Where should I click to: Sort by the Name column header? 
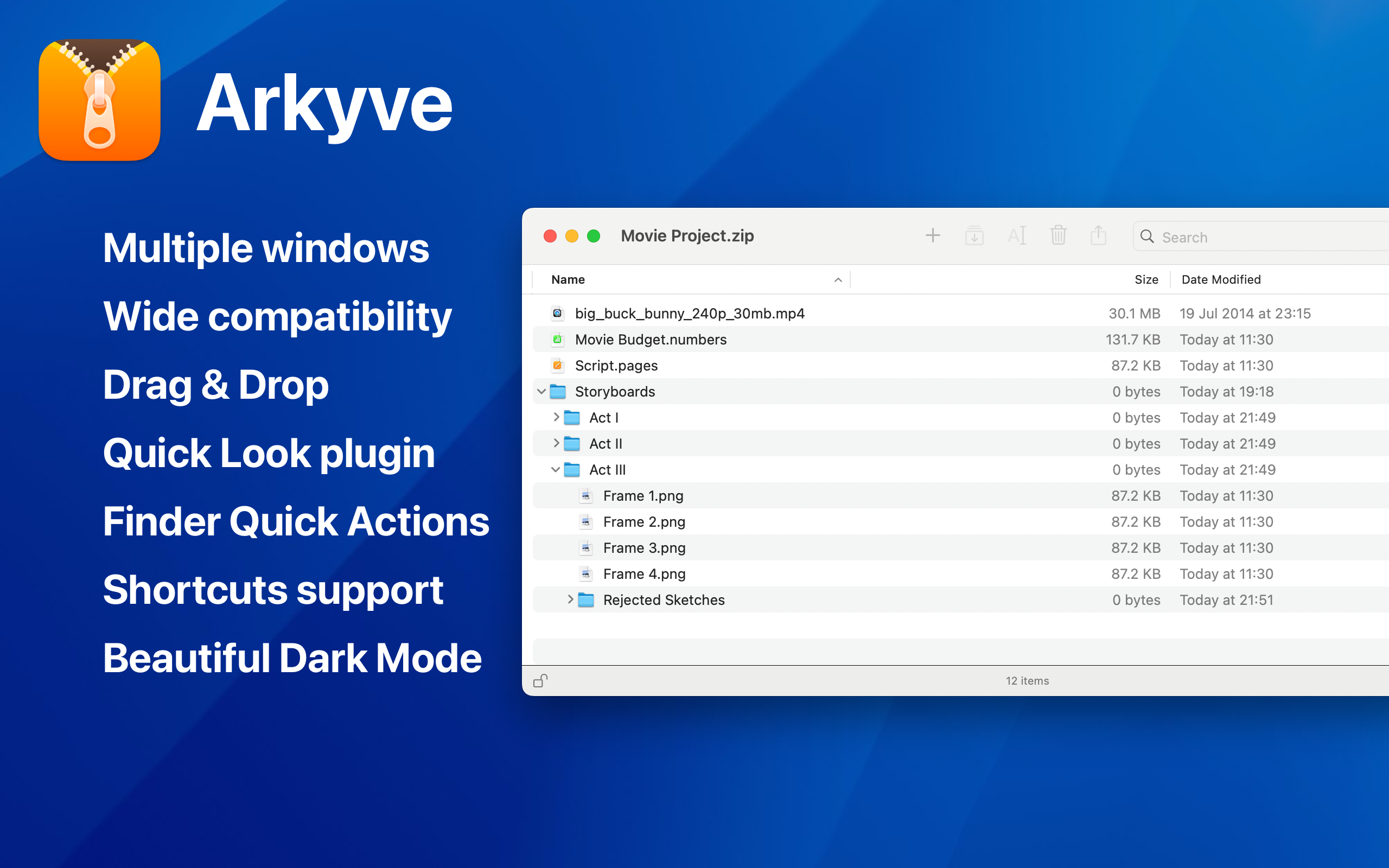tap(691, 279)
